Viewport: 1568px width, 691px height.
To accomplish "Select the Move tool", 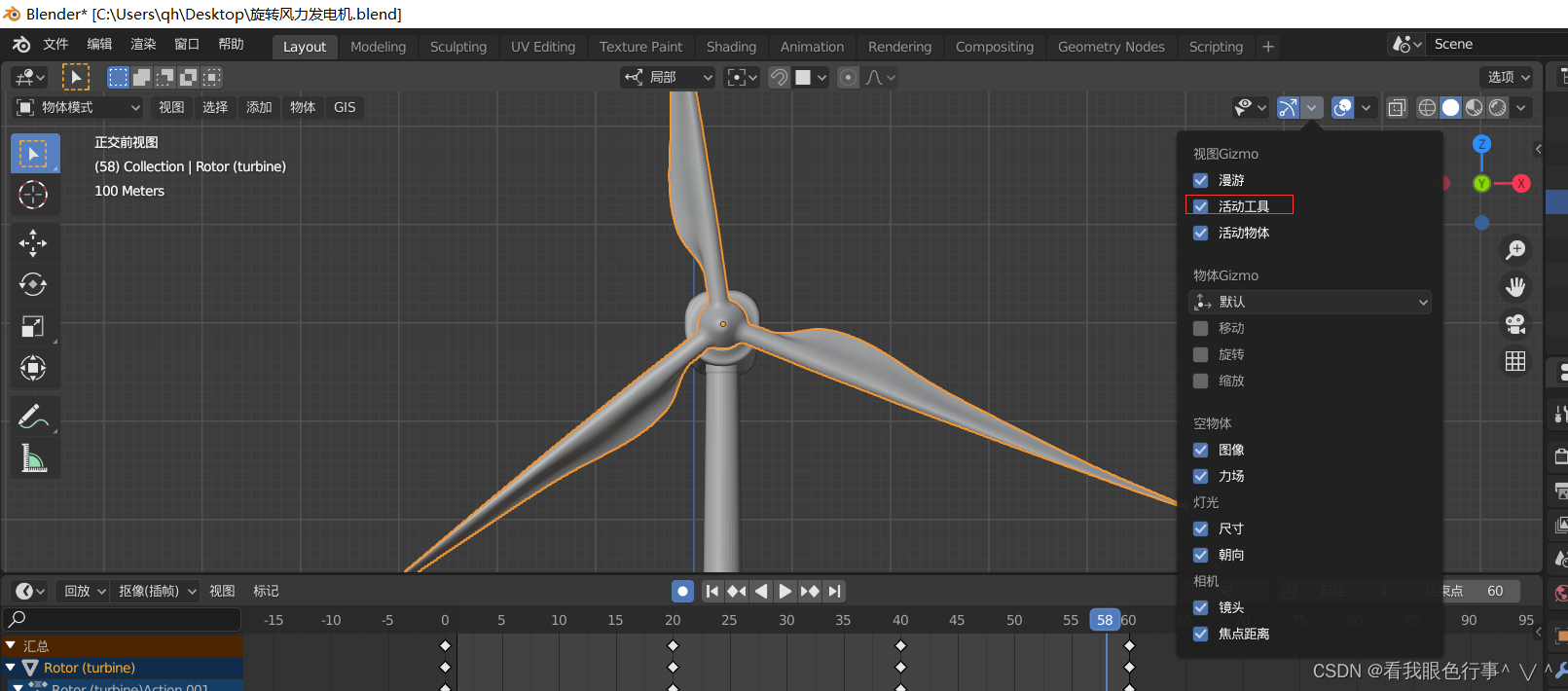I will click(34, 242).
